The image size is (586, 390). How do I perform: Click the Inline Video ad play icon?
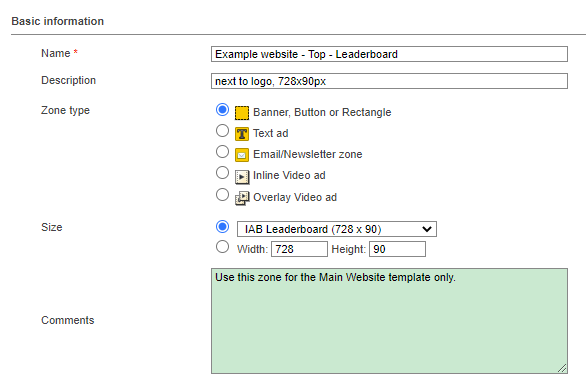[242, 177]
